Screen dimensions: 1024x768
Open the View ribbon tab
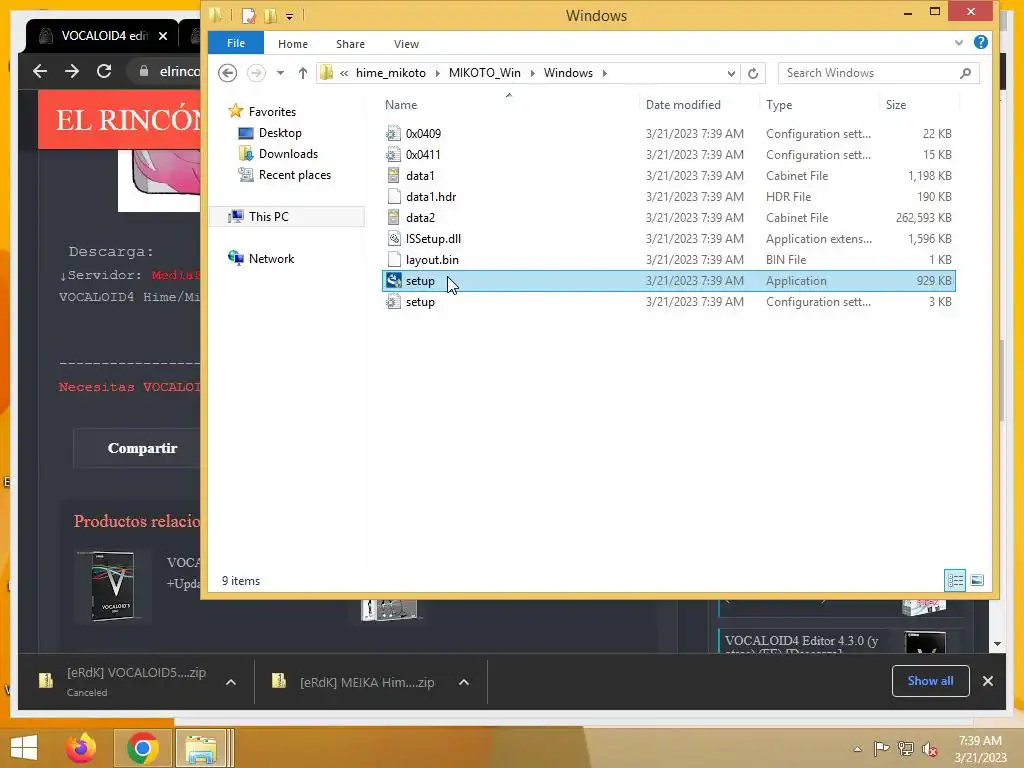pyautogui.click(x=406, y=44)
